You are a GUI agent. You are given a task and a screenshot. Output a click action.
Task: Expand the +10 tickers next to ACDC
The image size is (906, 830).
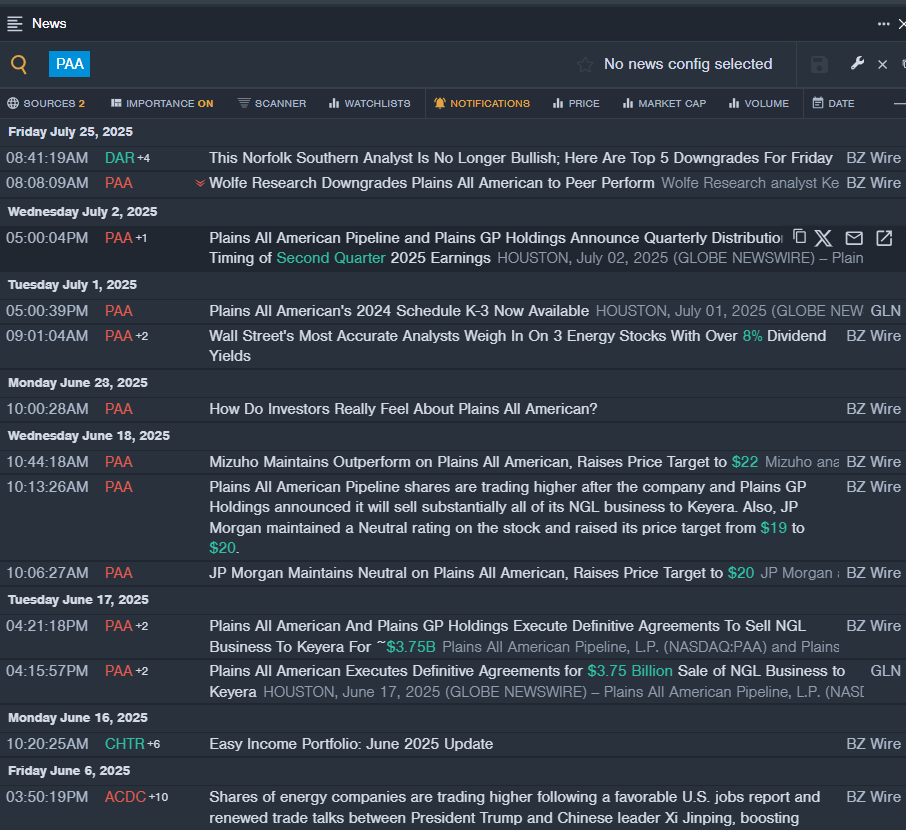[x=158, y=798]
